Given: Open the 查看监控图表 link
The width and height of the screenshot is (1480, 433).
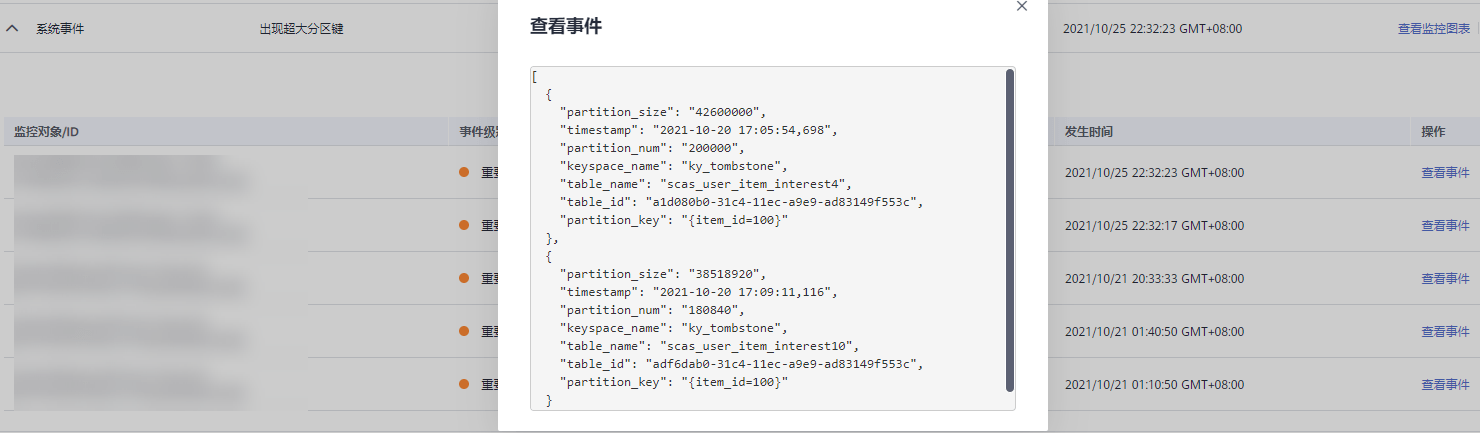Looking at the screenshot, I should (x=1433, y=29).
